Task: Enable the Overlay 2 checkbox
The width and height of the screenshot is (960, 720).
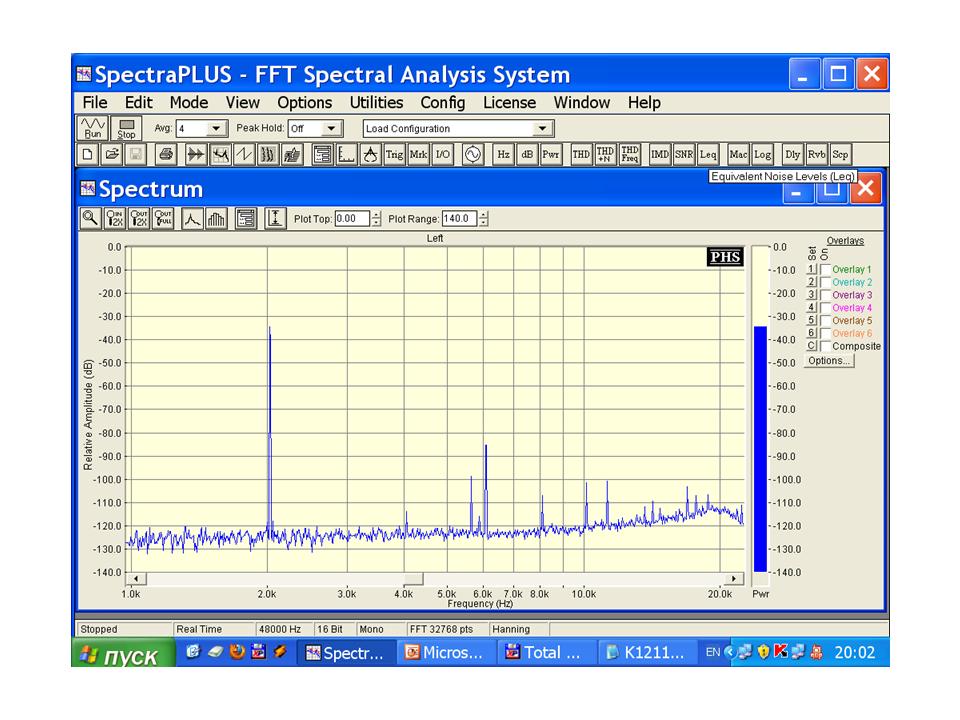Action: pos(825,282)
